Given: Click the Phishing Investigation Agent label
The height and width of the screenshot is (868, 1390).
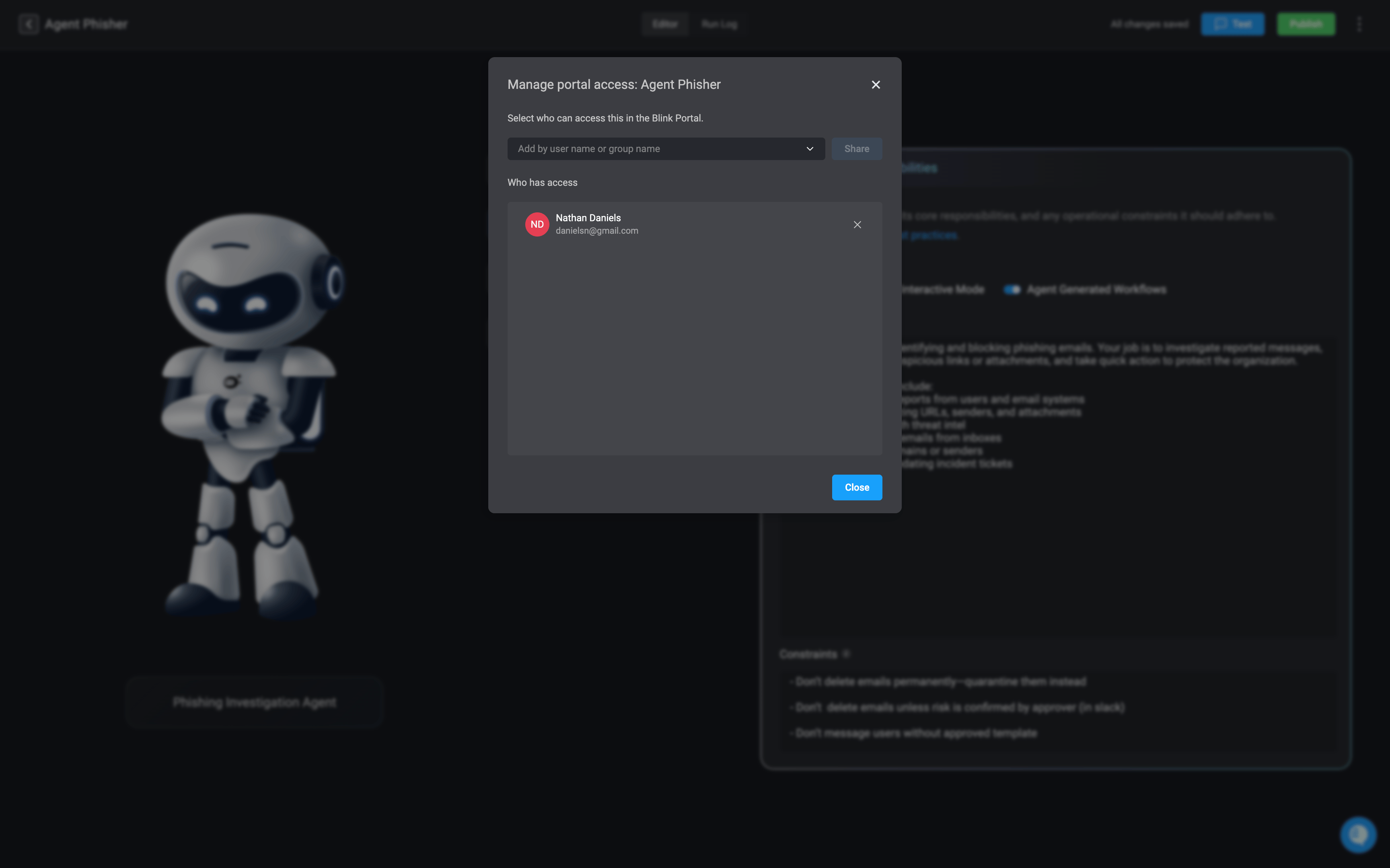Looking at the screenshot, I should [254, 702].
